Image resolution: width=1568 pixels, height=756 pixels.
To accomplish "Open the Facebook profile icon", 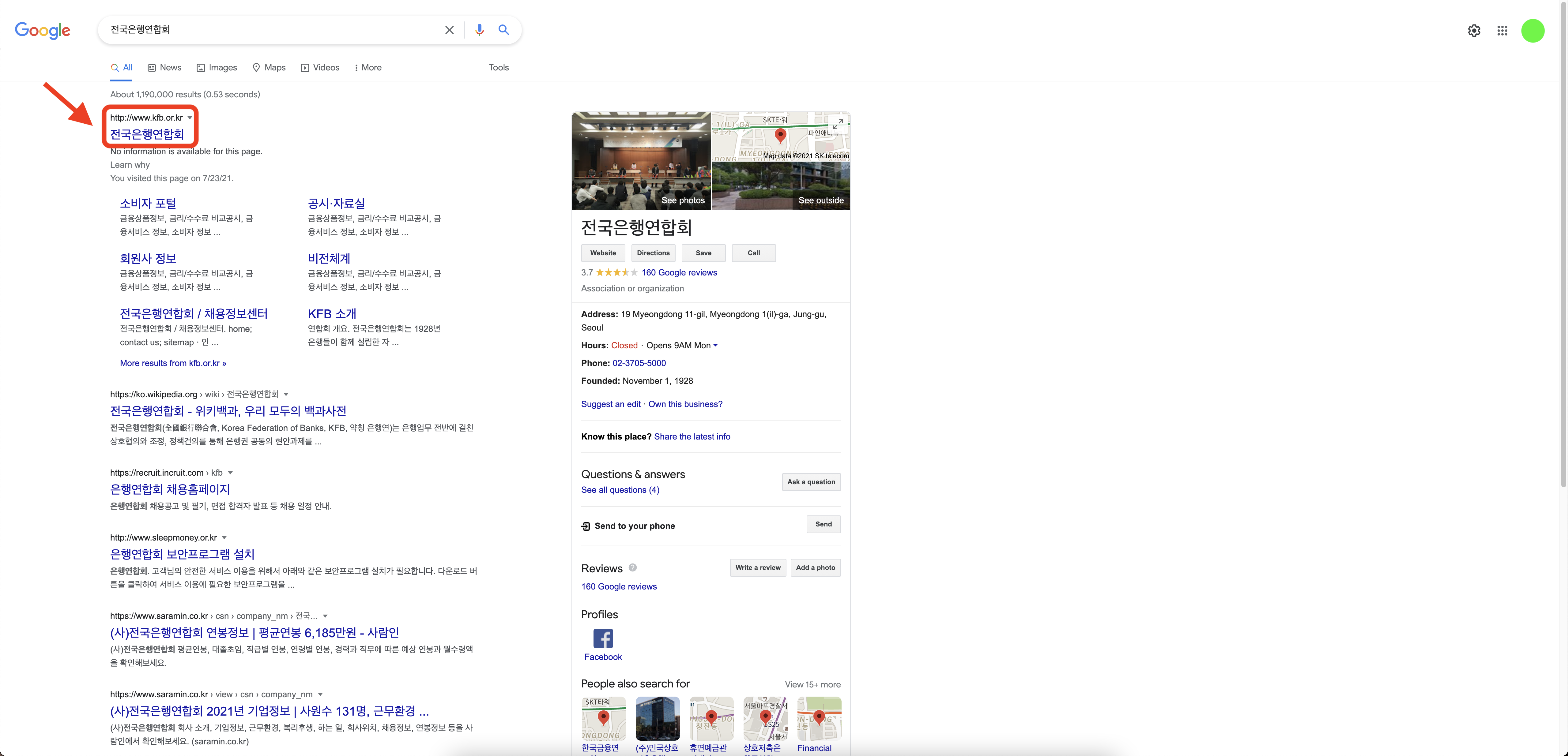I will click(x=603, y=638).
